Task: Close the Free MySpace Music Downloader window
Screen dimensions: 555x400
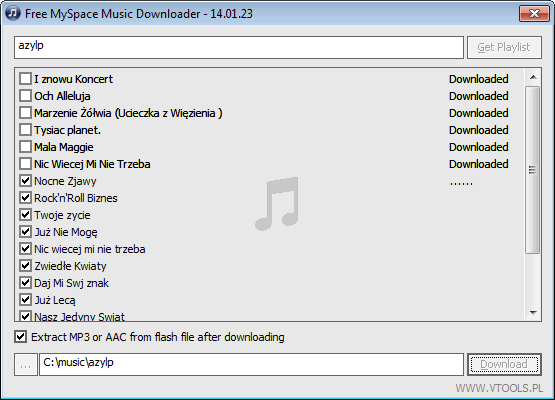Action: [x=534, y=13]
